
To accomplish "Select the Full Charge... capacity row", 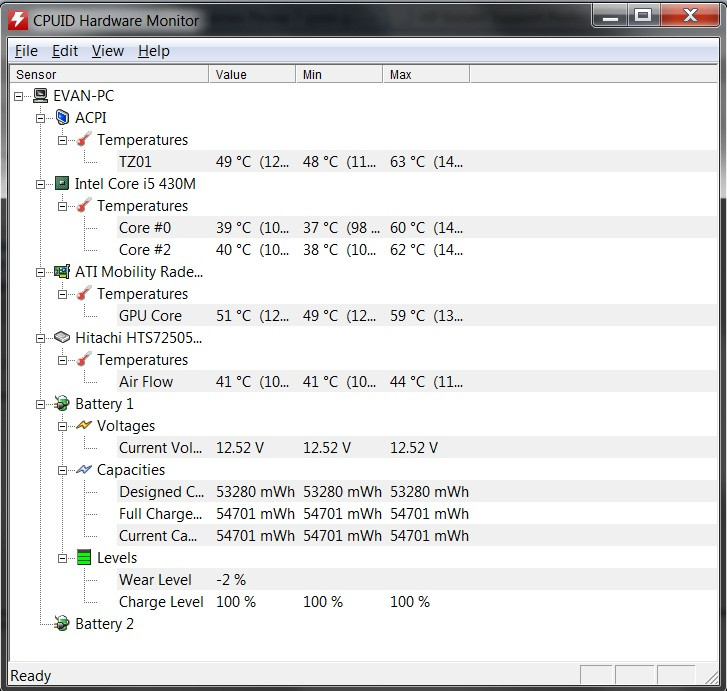I will pos(417,513).
